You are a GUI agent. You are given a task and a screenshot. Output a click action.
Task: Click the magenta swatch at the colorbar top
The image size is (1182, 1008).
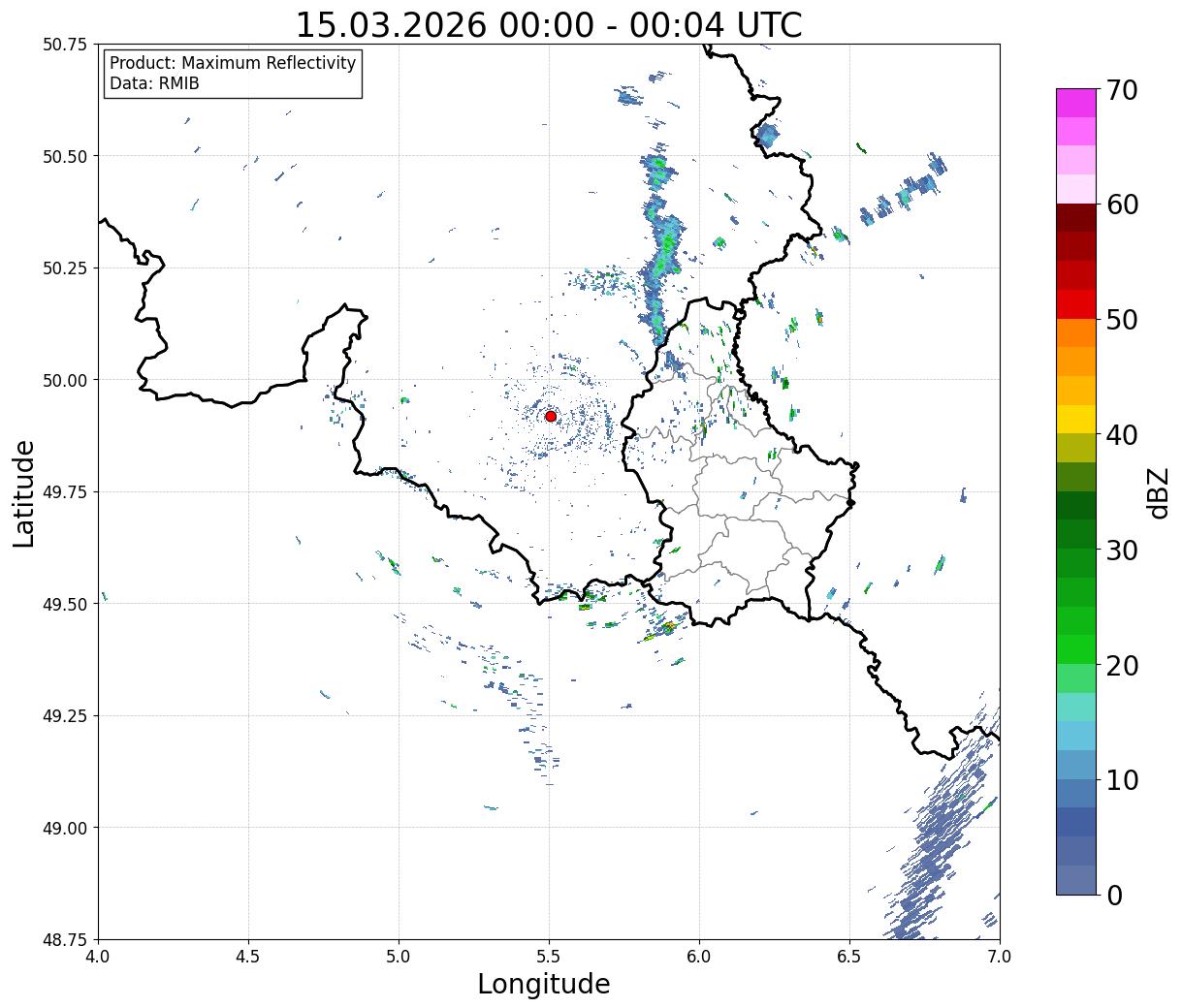[x=1076, y=103]
